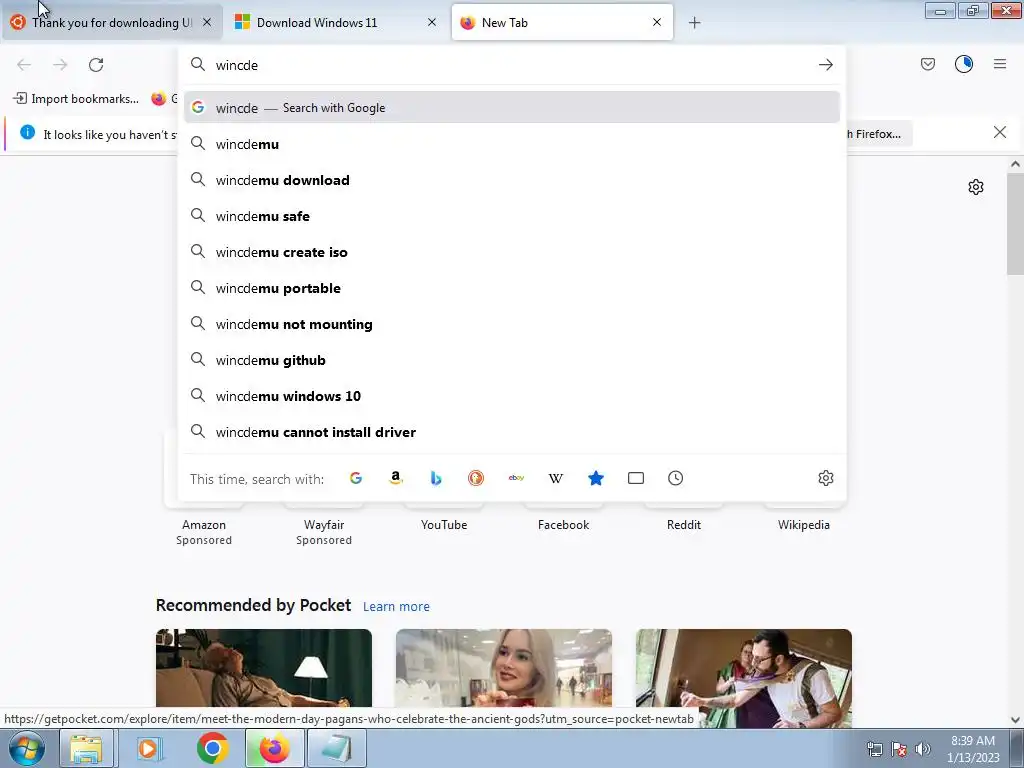This screenshot has width=1024, height=768.
Task: Search history using the clock icon
Action: [x=675, y=478]
